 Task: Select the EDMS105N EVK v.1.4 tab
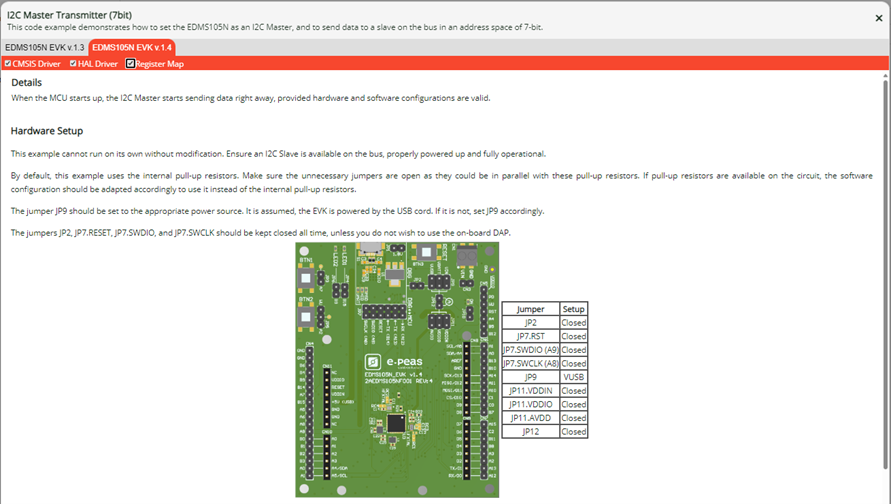(x=131, y=48)
